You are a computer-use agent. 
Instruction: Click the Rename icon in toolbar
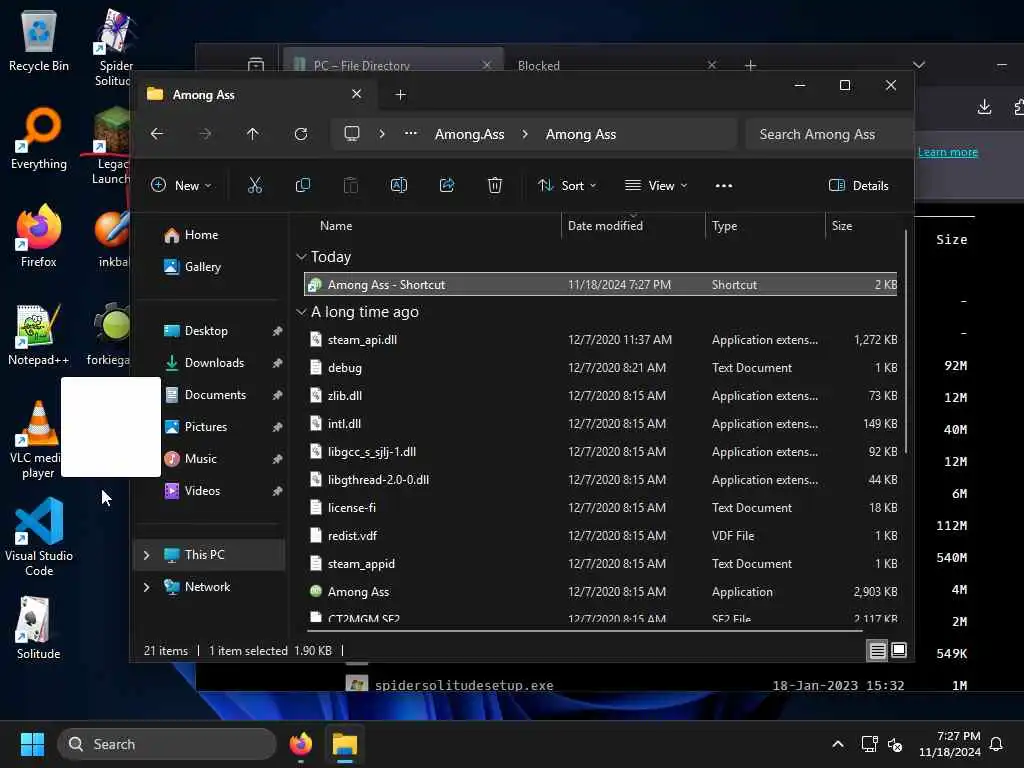[399, 185]
